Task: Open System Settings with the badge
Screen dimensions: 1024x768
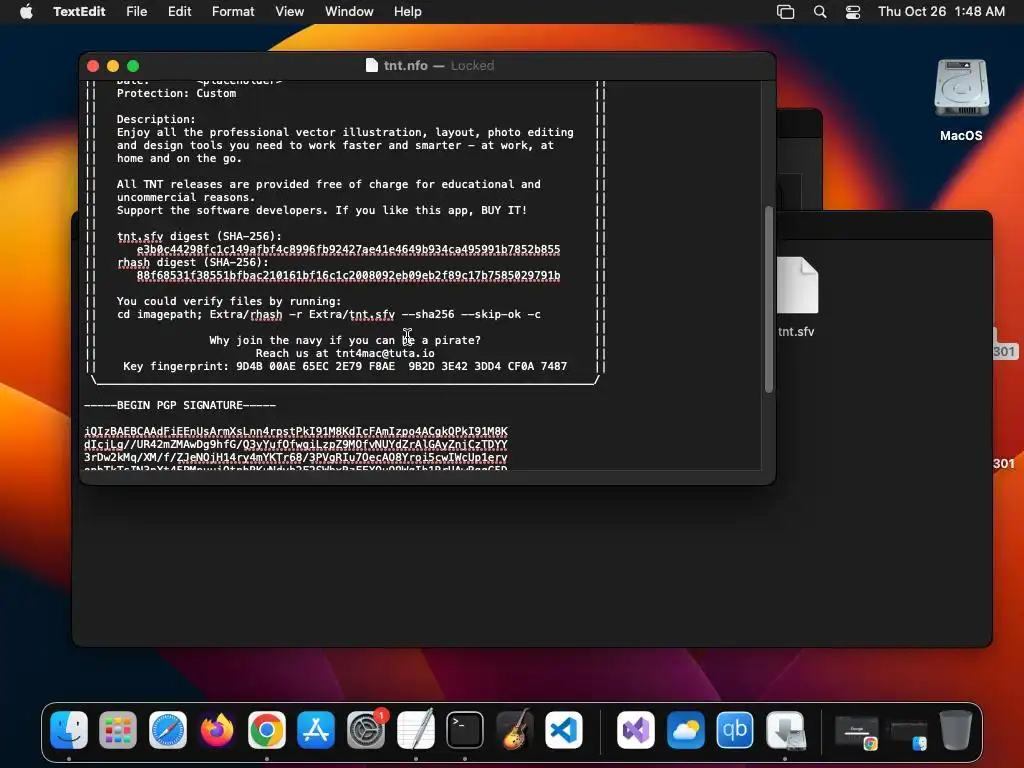Action: point(366,730)
